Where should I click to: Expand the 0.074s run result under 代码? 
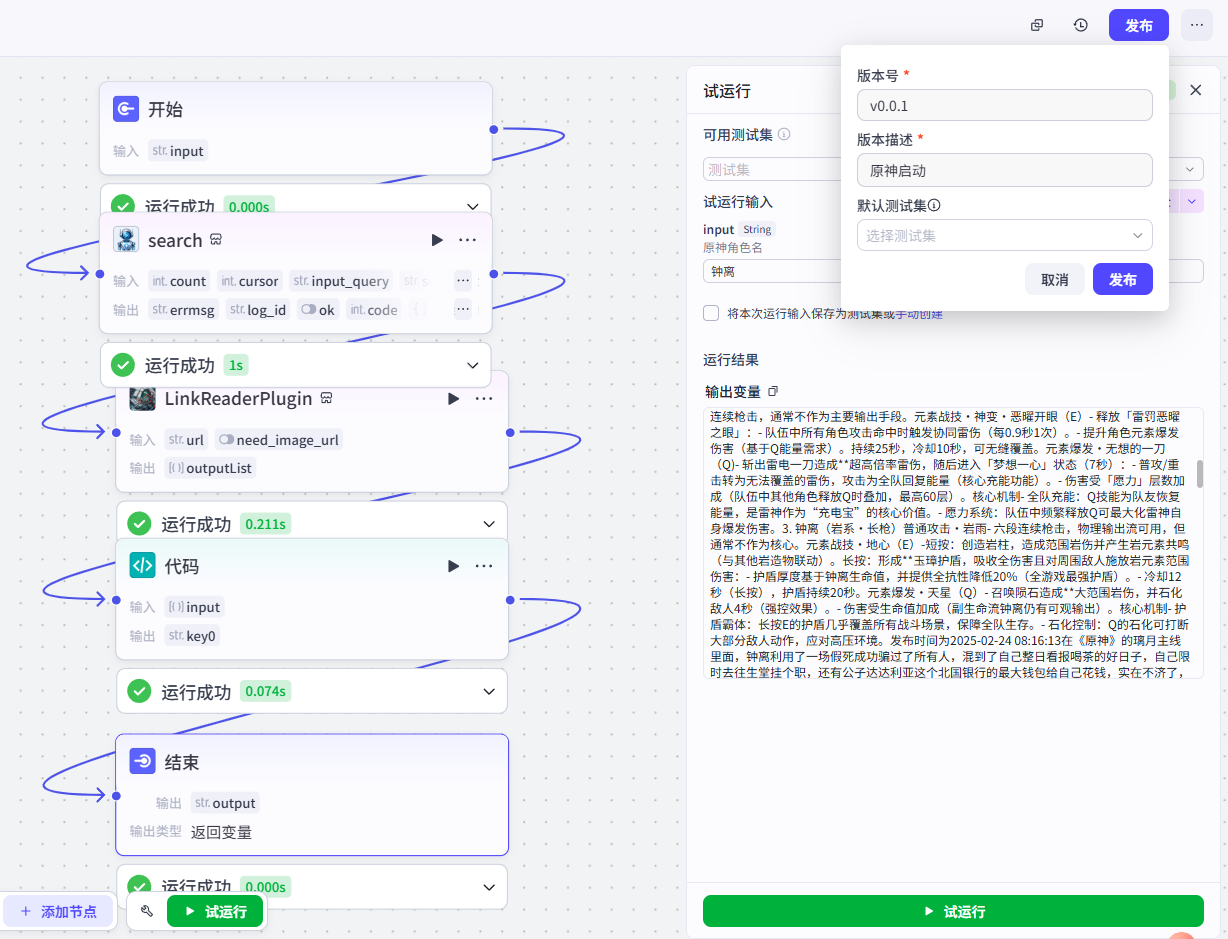[489, 691]
